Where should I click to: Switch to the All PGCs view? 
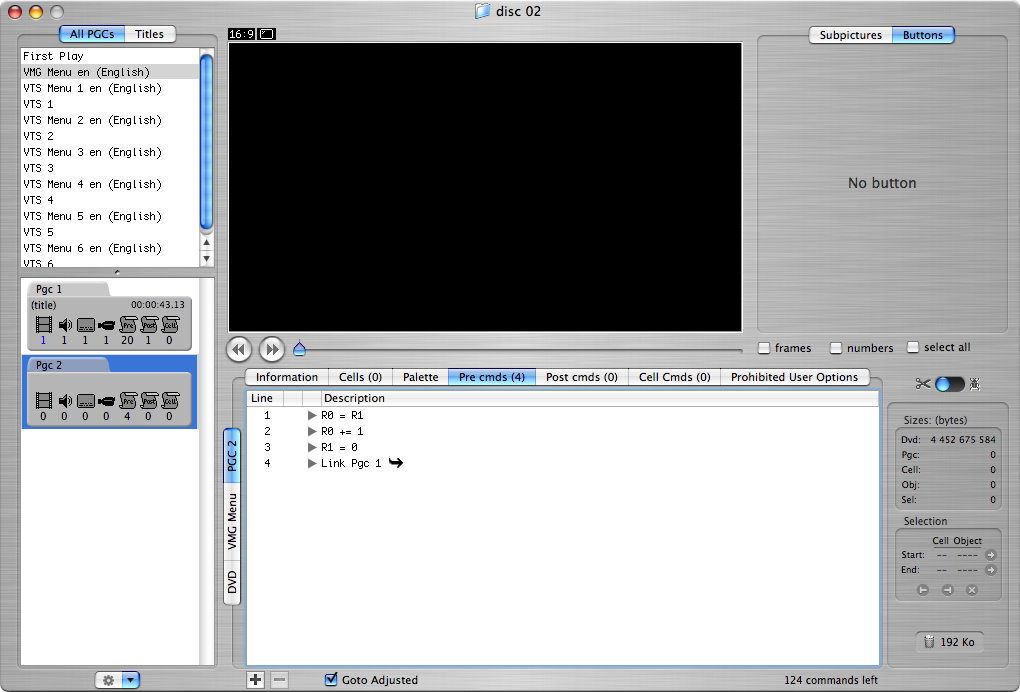[x=92, y=34]
